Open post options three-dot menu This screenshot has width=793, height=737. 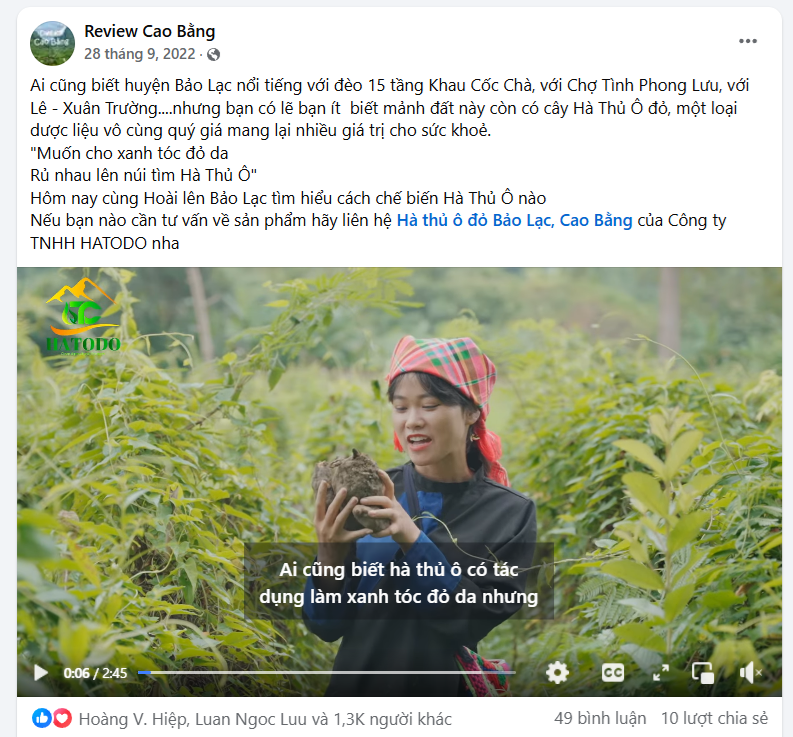pyautogui.click(x=747, y=41)
